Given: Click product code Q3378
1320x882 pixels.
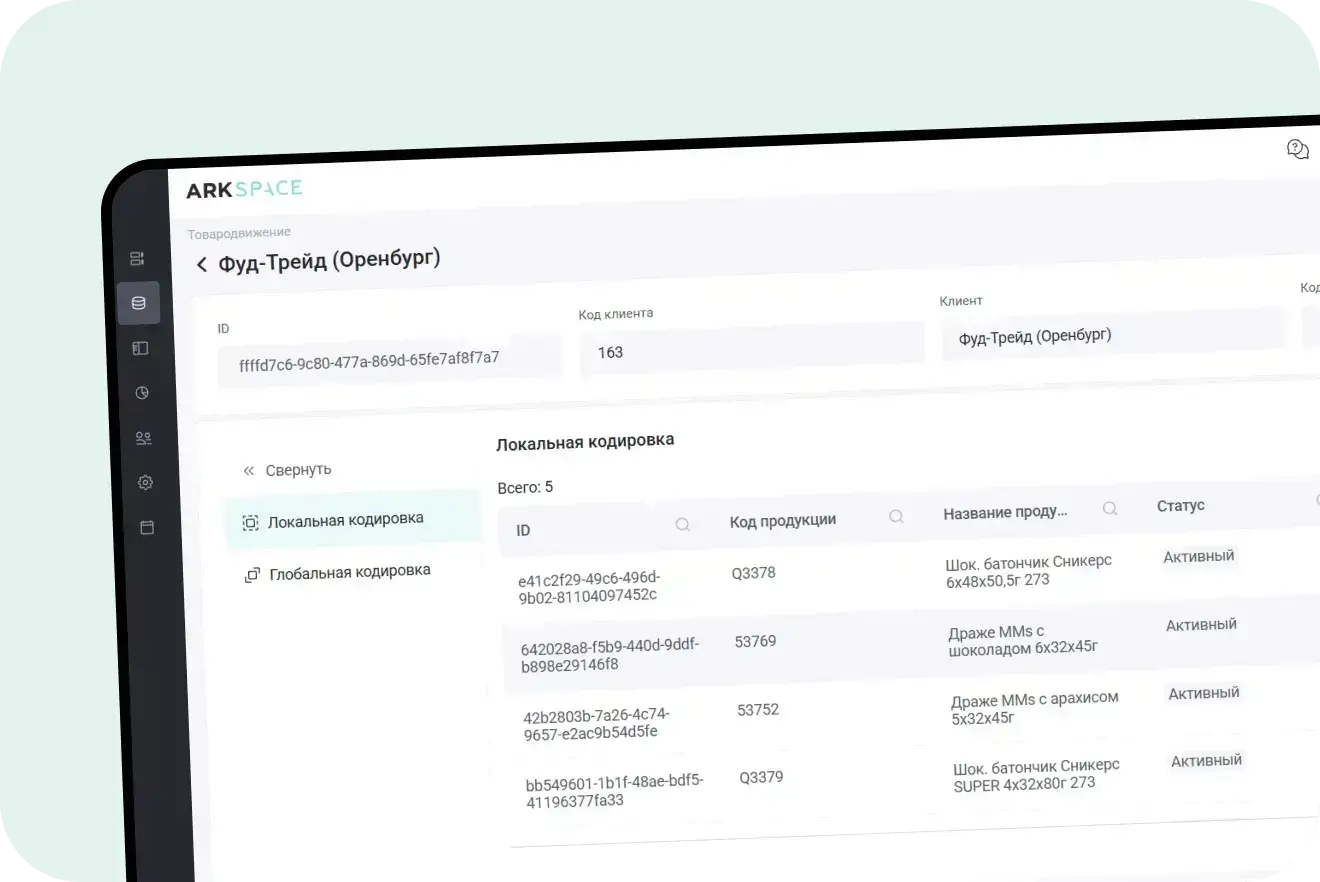Looking at the screenshot, I should 754,573.
